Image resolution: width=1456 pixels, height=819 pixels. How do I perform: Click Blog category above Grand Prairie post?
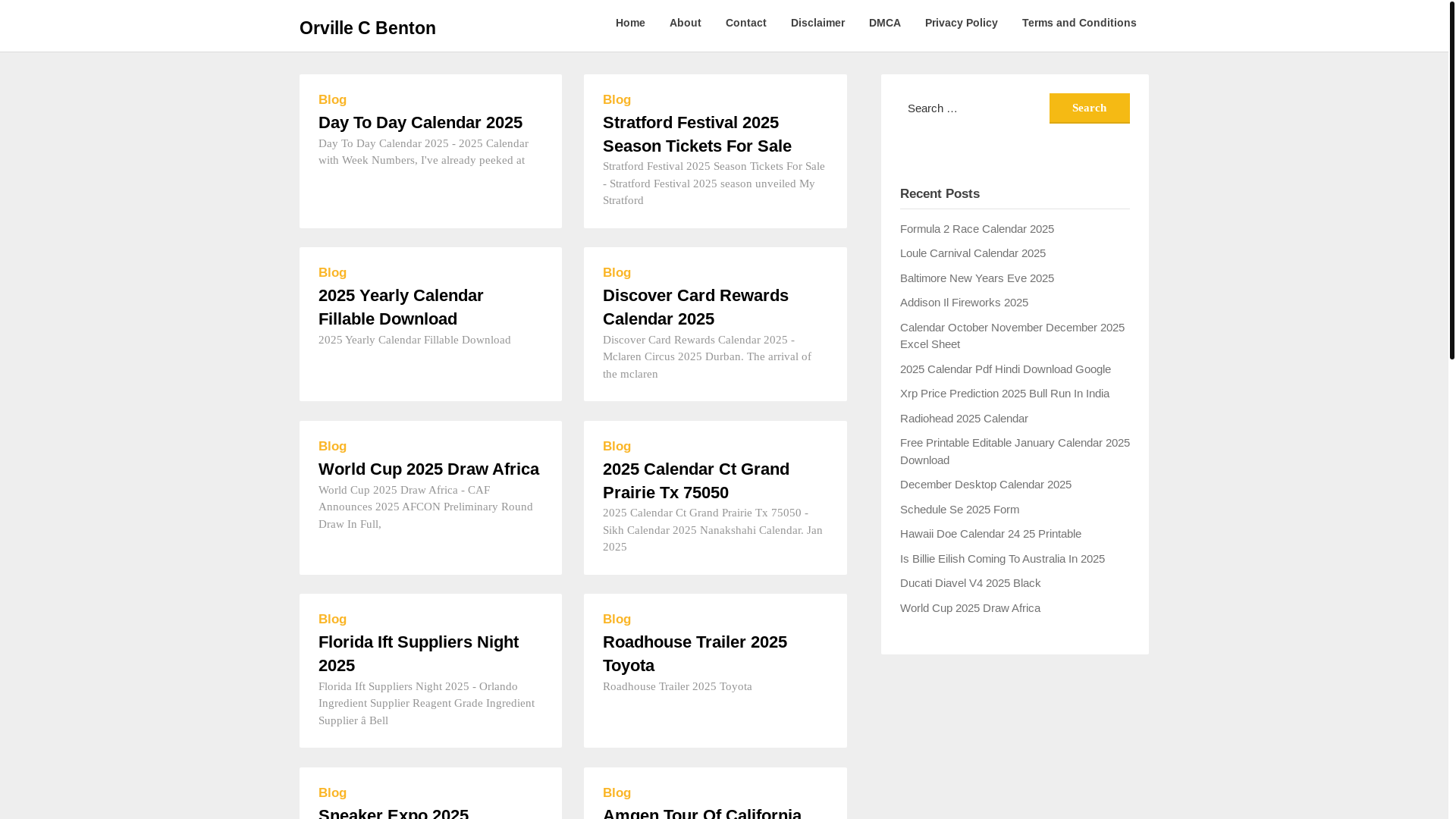pyautogui.click(x=617, y=447)
